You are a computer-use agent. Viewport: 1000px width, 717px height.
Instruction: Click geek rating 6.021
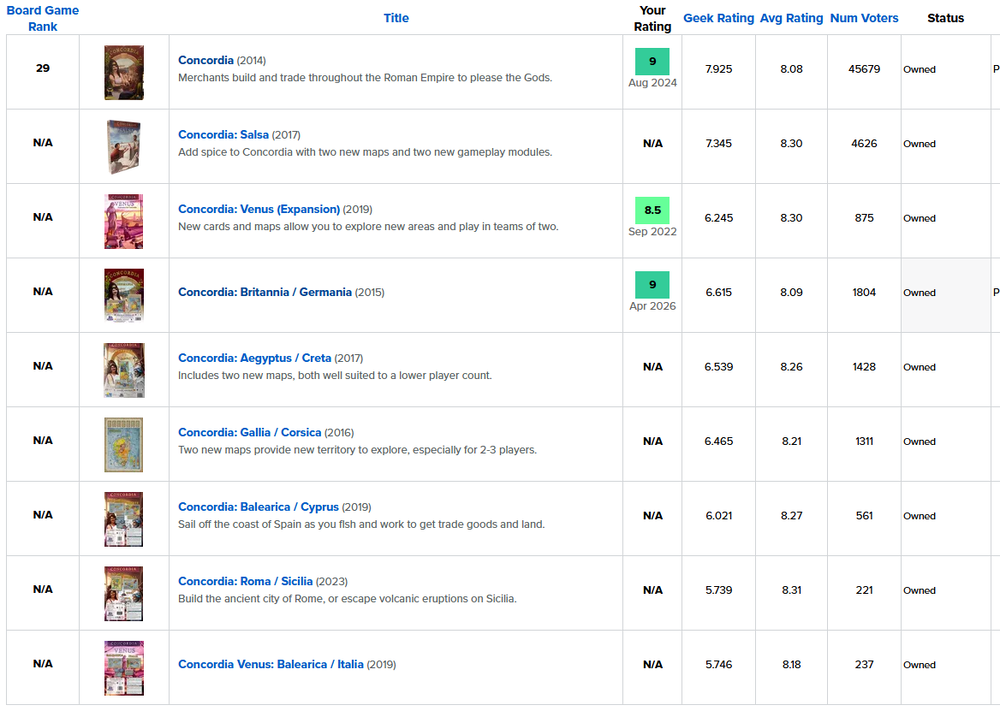tap(719, 515)
